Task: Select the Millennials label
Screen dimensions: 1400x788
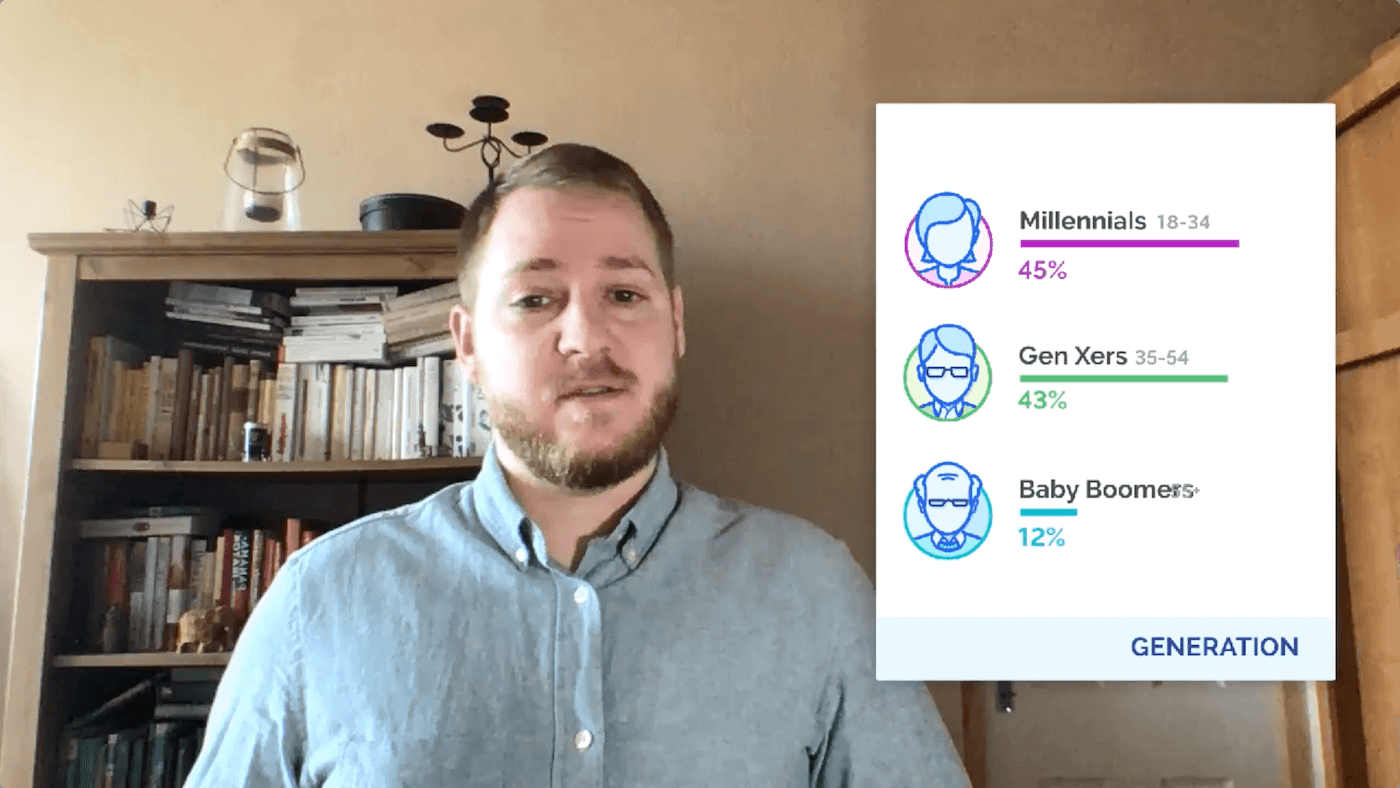Action: pos(1082,221)
